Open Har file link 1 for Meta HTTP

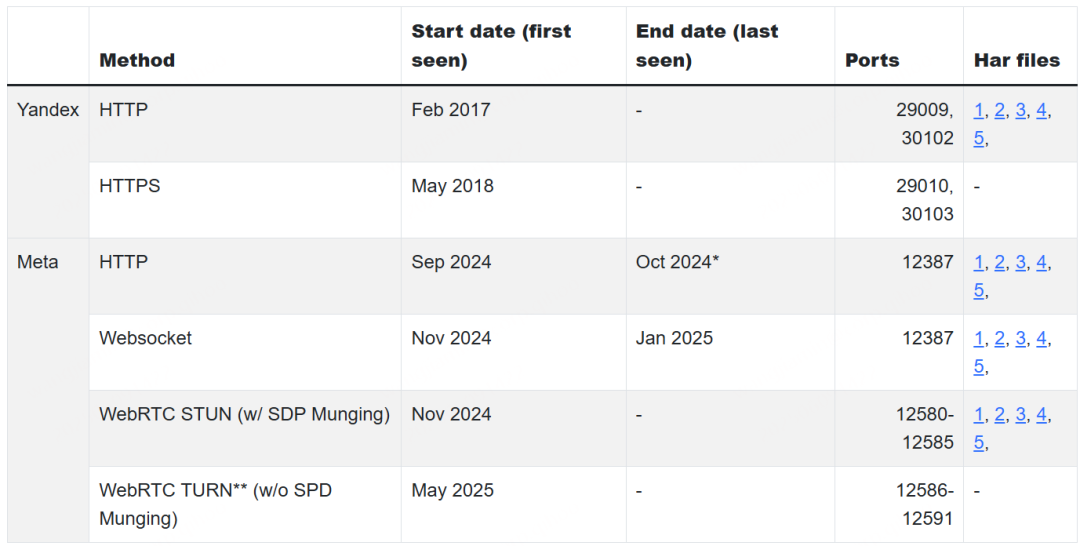978,262
